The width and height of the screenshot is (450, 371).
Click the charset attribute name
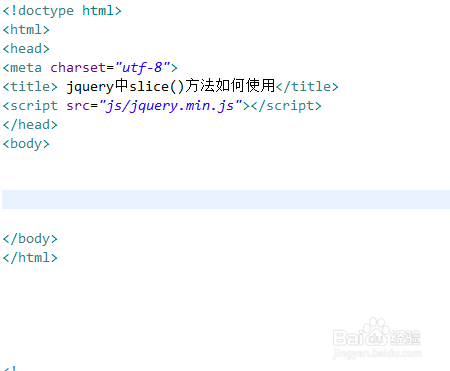(x=78, y=68)
